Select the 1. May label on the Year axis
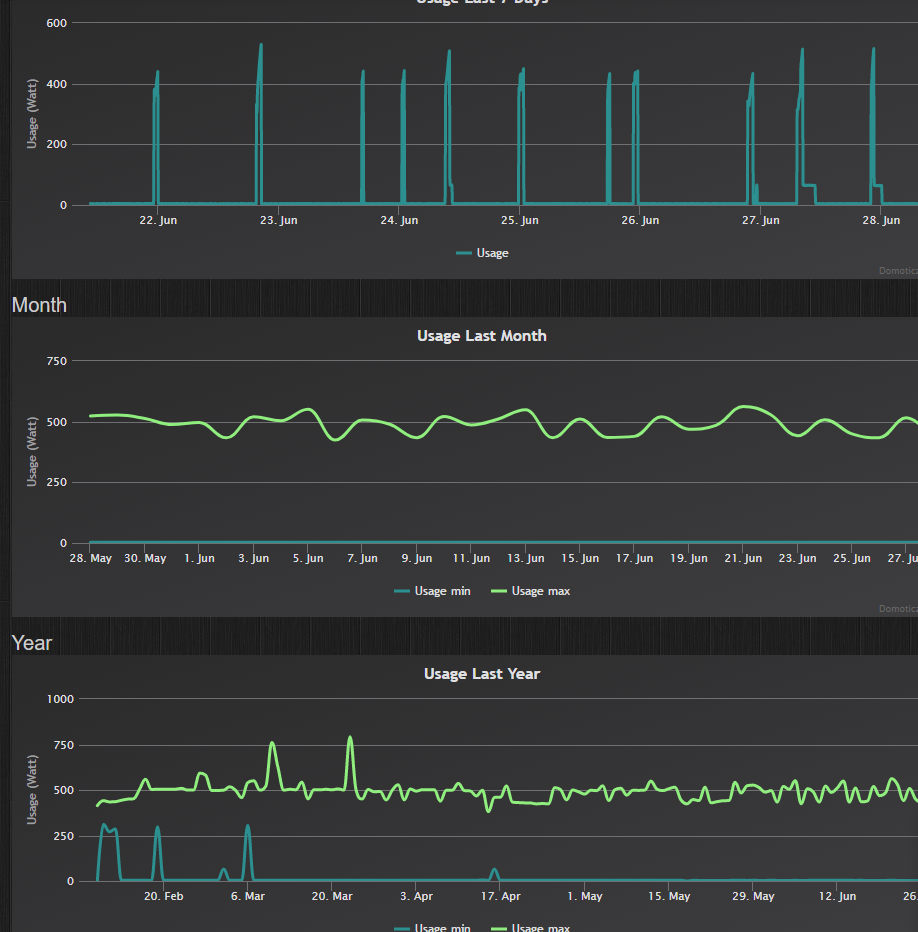 click(584, 896)
